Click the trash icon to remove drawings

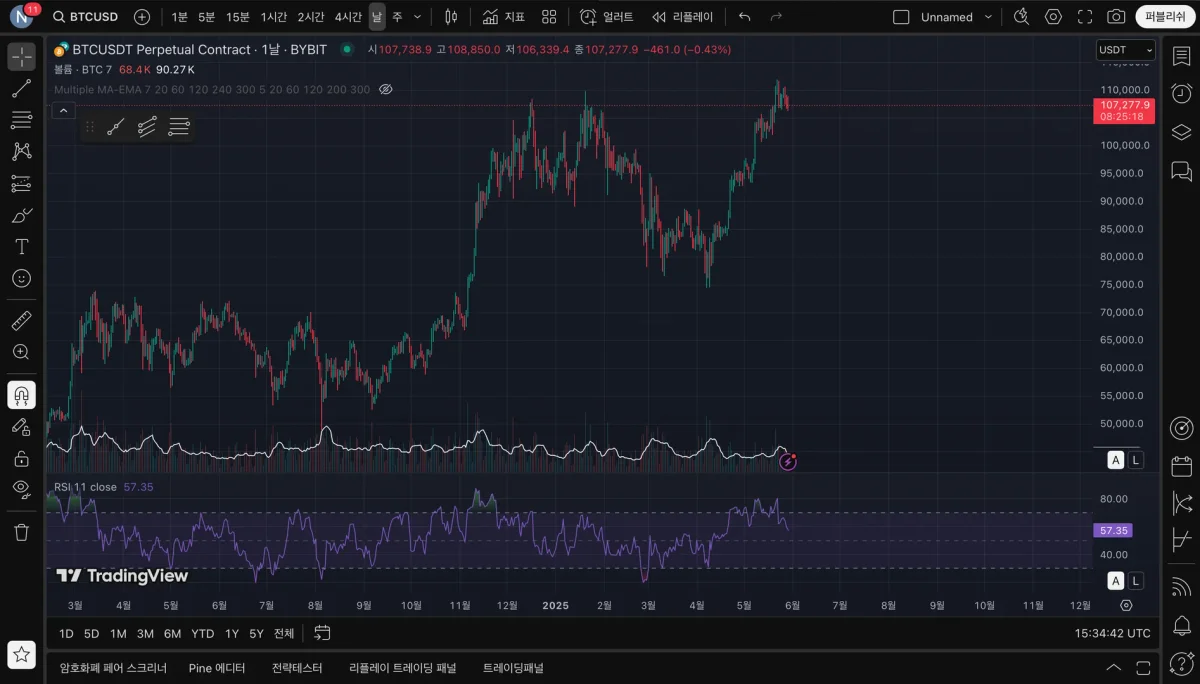coord(21,532)
